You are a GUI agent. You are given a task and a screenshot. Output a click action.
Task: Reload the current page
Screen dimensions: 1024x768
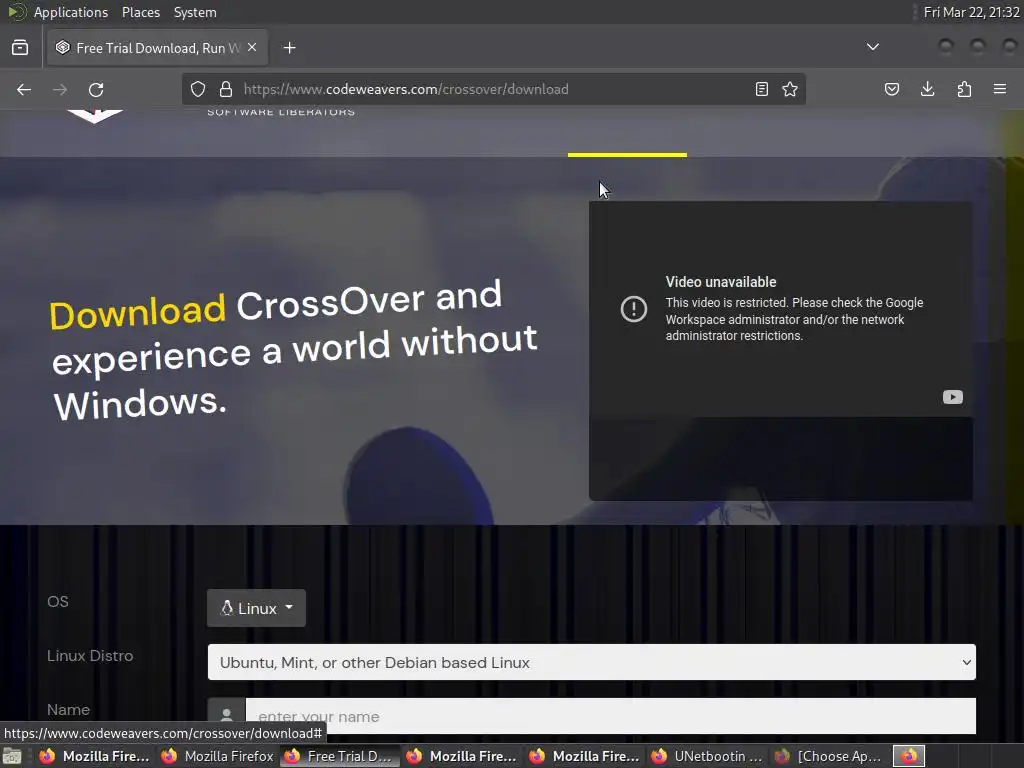[x=96, y=89]
